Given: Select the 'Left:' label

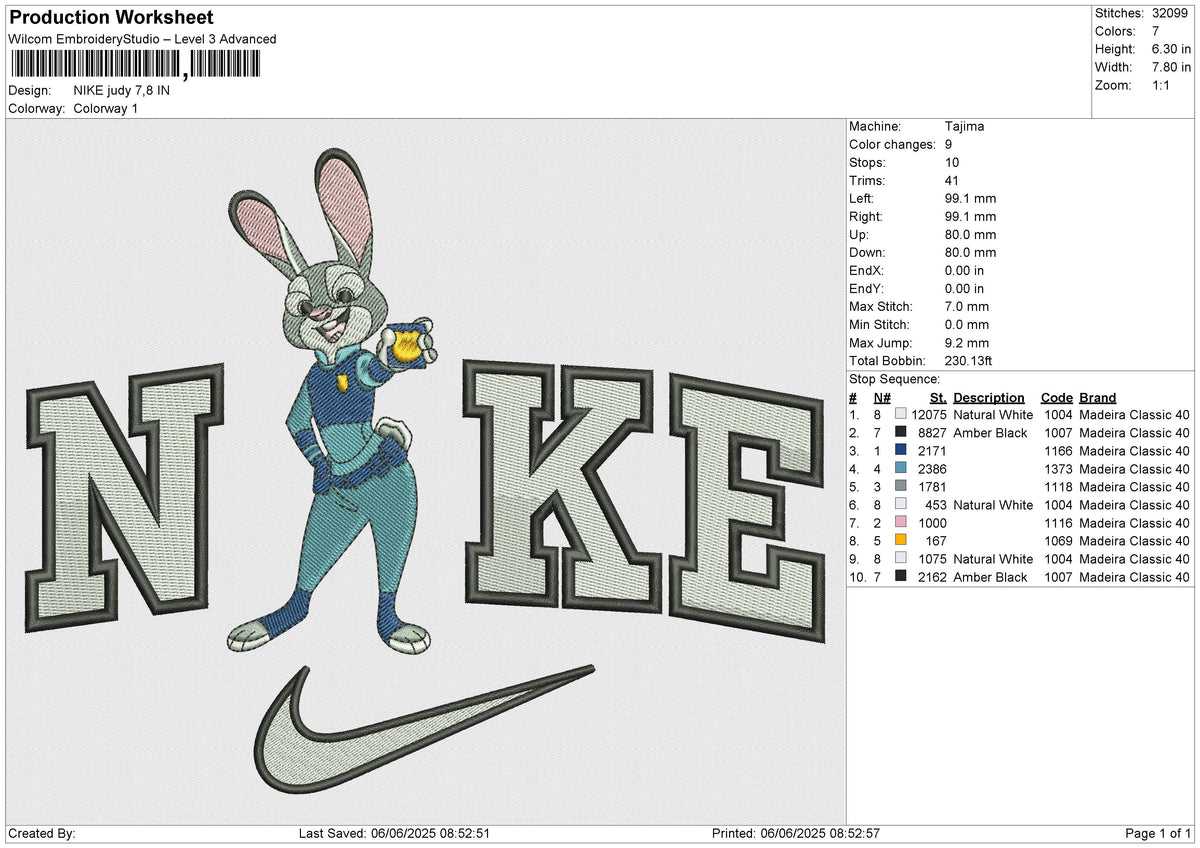Looking at the screenshot, I should pyautogui.click(x=863, y=199).
